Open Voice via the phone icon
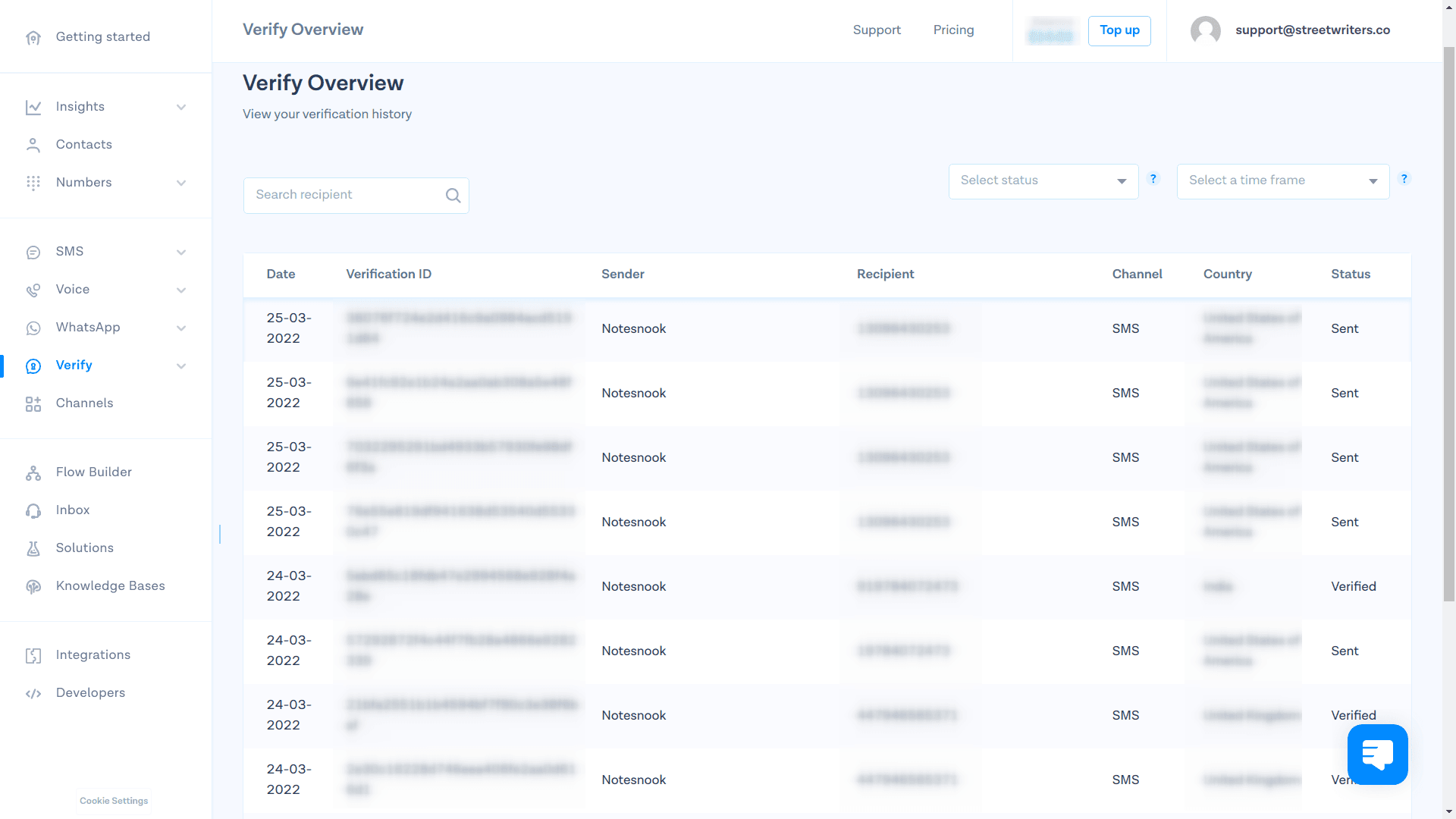 [33, 290]
